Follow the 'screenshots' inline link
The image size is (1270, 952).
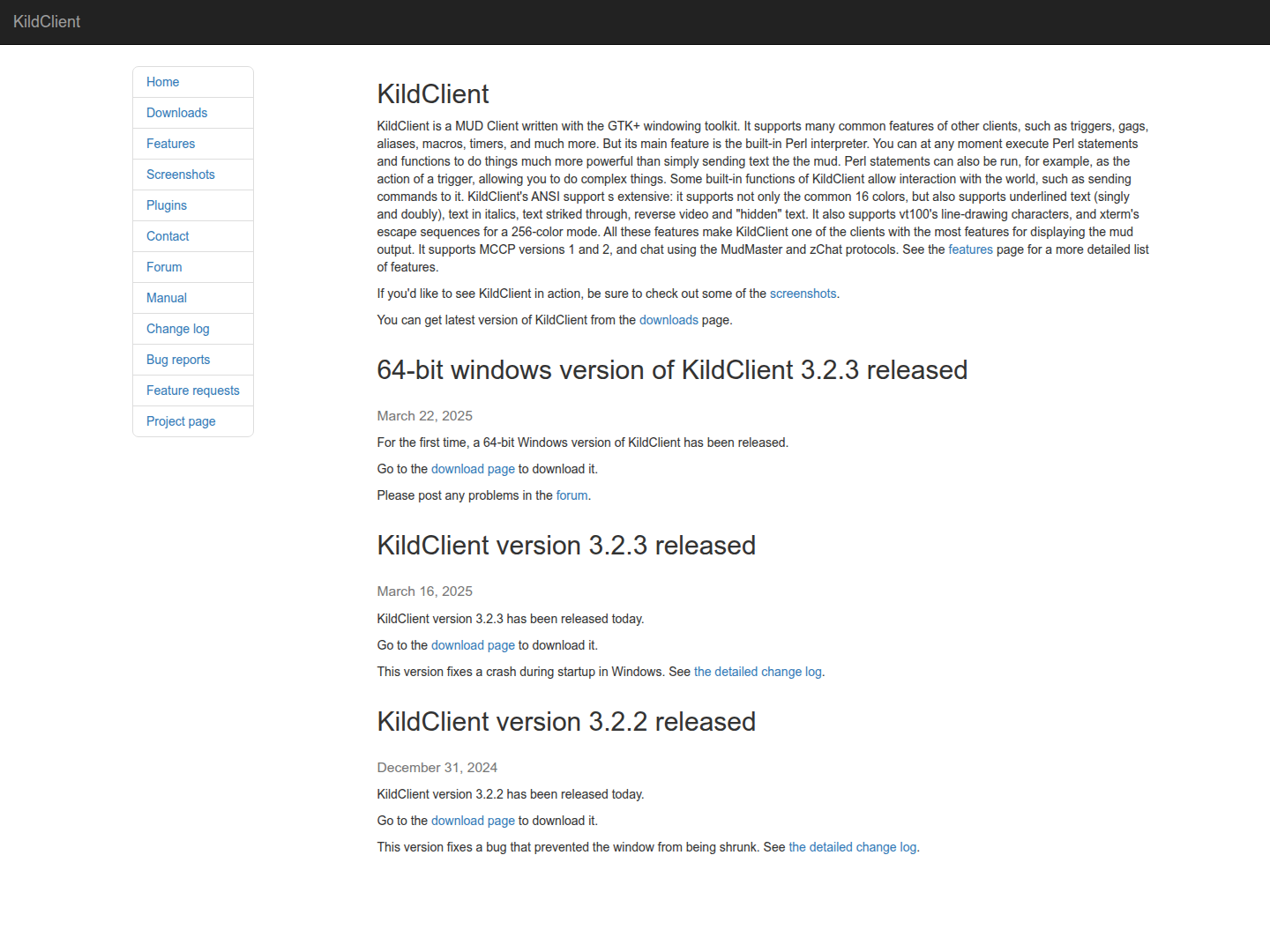click(803, 294)
